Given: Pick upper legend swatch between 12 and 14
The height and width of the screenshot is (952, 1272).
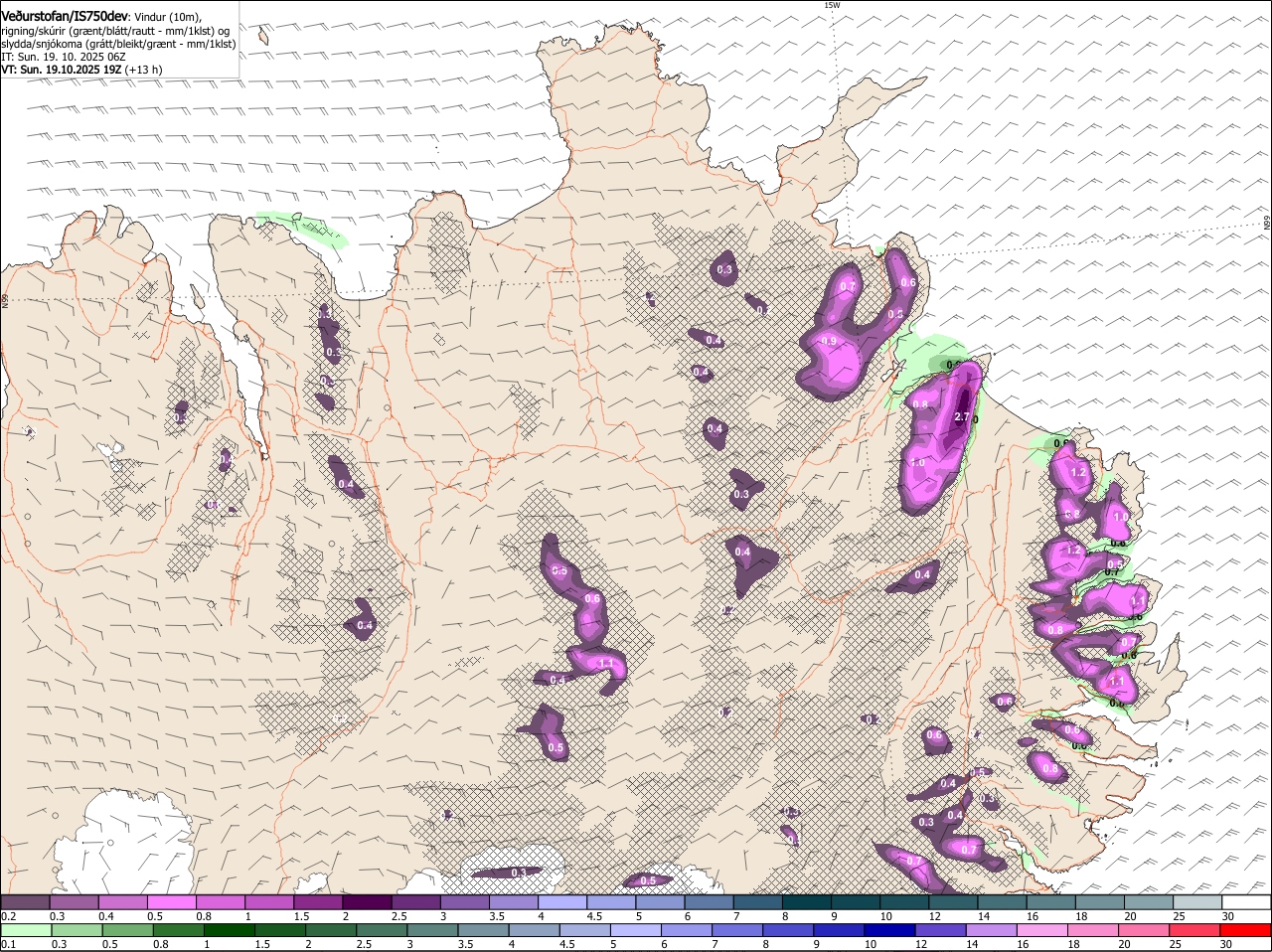Looking at the screenshot, I should 953,902.
